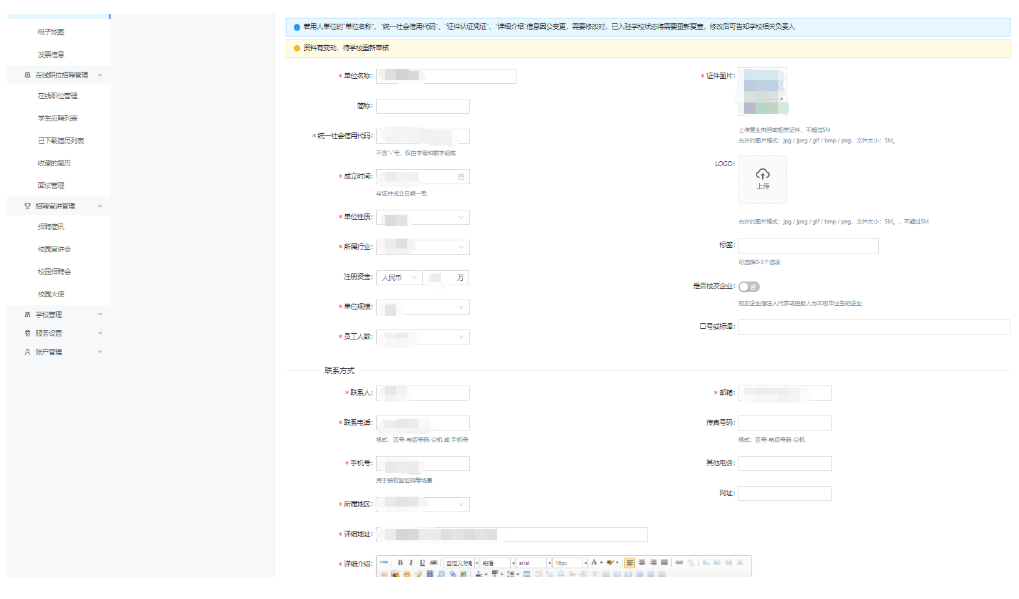The height and width of the screenshot is (599, 1019).
Task: Open 校园大使 in the sidebar
Action: coord(51,294)
